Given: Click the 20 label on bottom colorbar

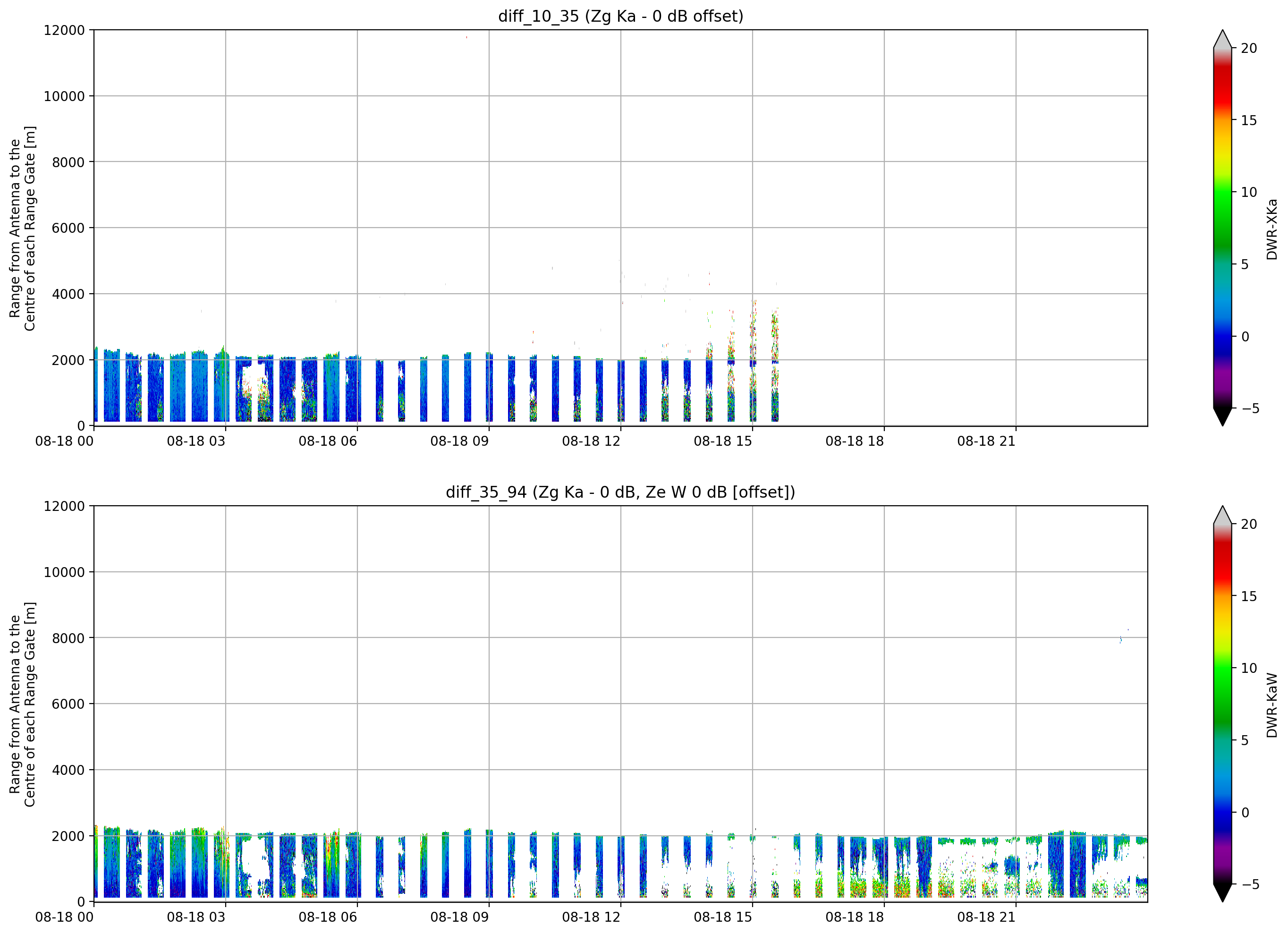Looking at the screenshot, I should [x=1249, y=525].
